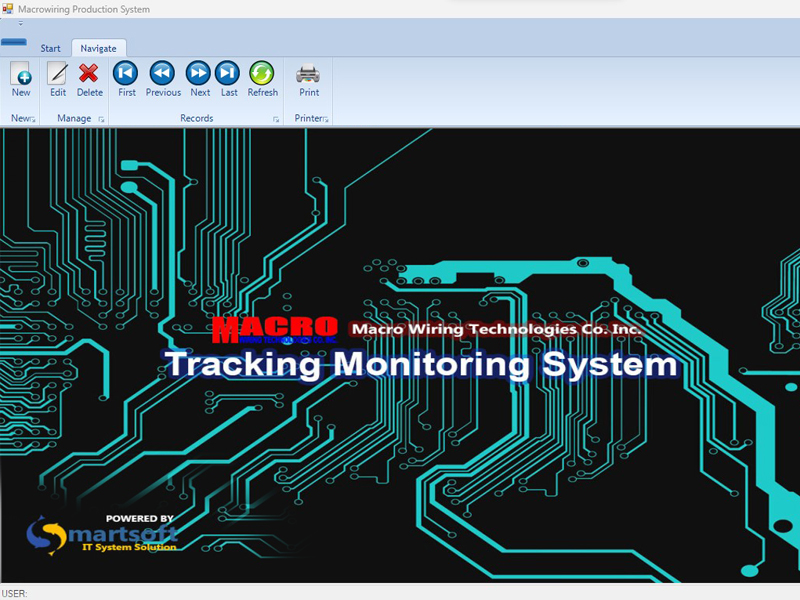Click the Edit pencil icon

pyautogui.click(x=58, y=74)
